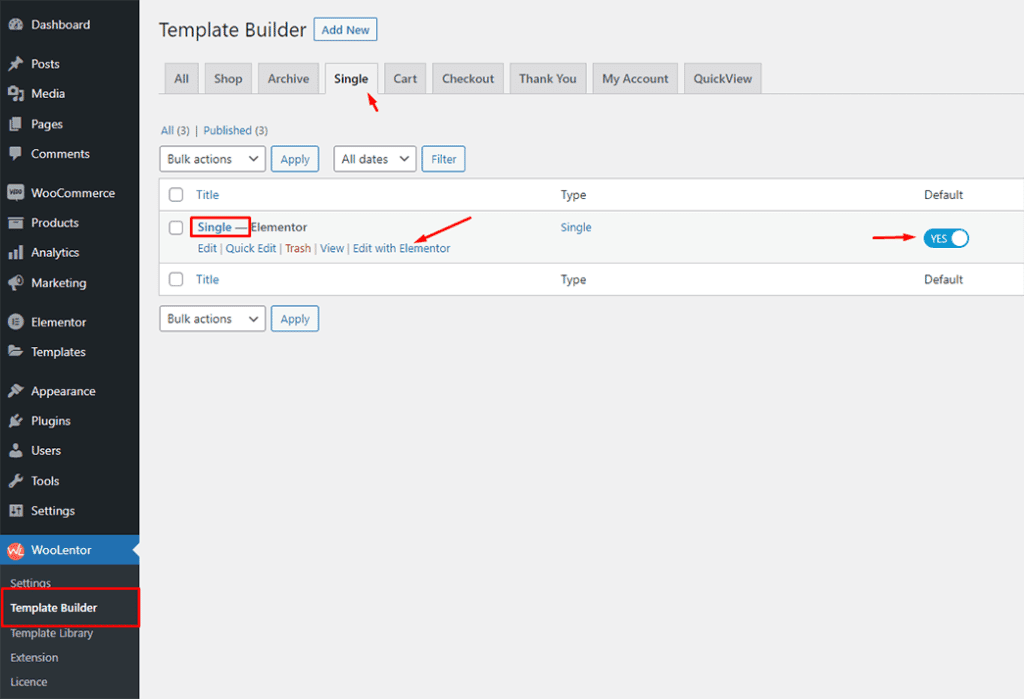Screen dimensions: 1024x699
Task: Expand the All dates filter dropdown
Action: [x=375, y=159]
